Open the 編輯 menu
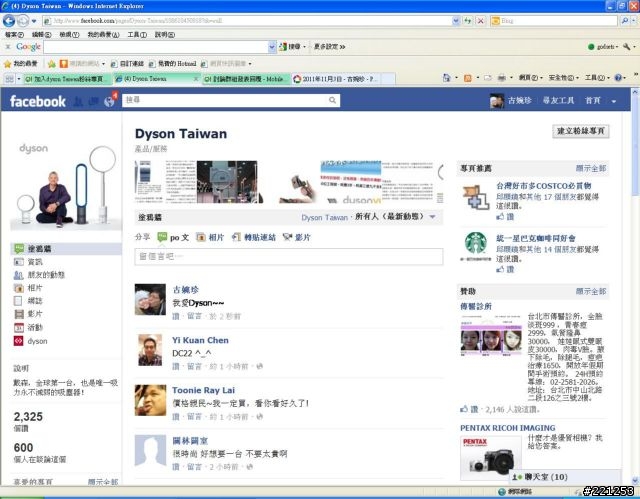640x499 pixels. 42,35
